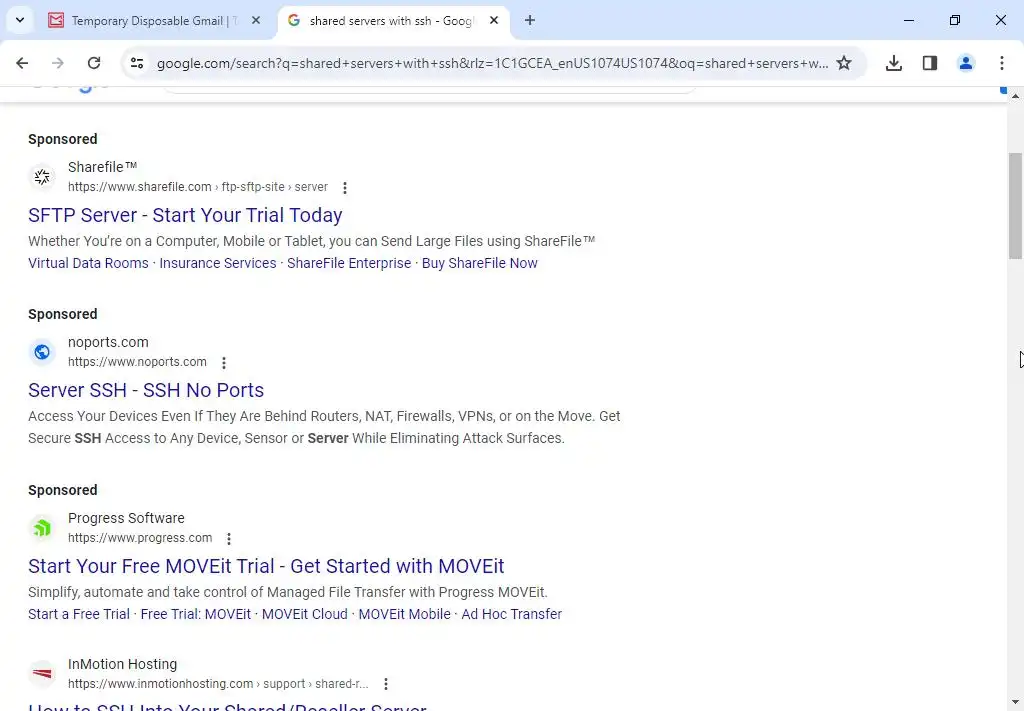
Task: Follow the Insurance Services sitelink
Action: click(217, 263)
